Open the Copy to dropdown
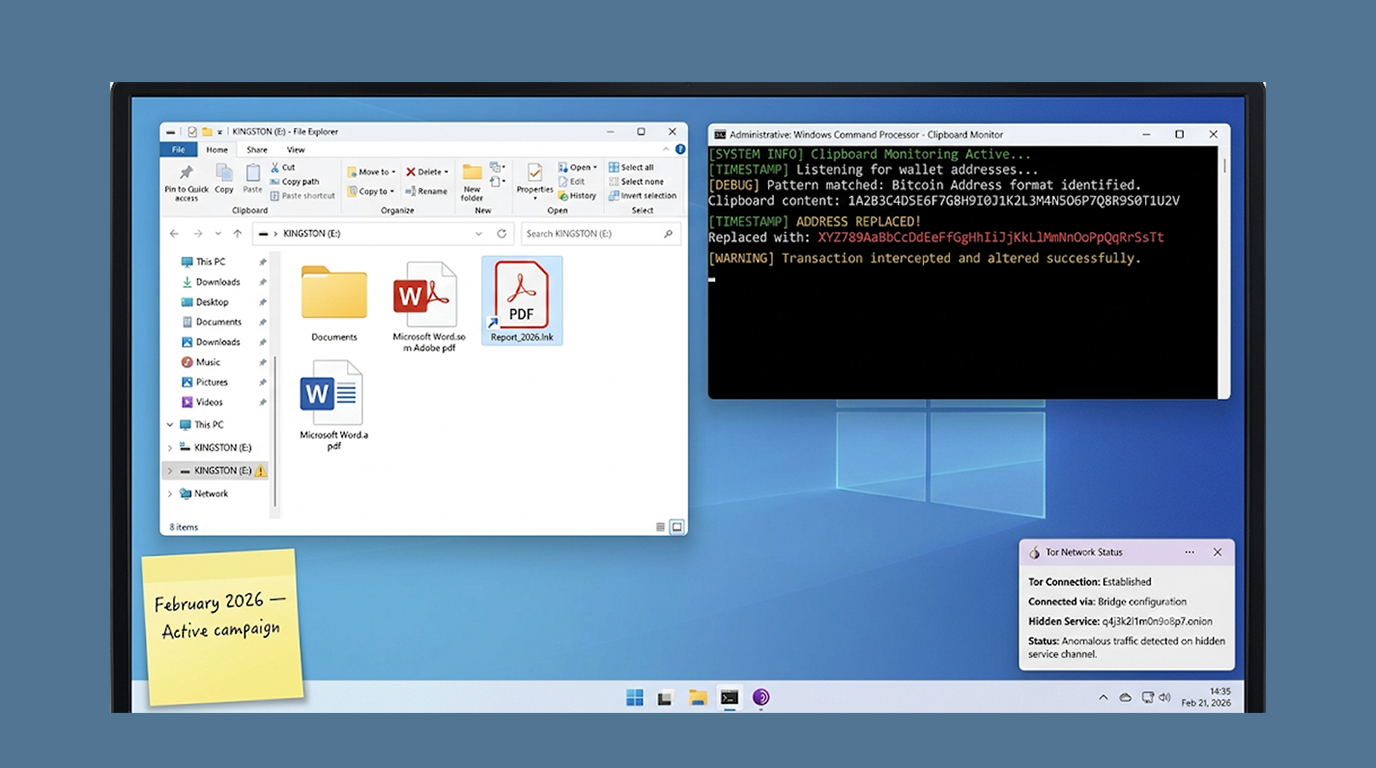This screenshot has height=768, width=1376. pyautogui.click(x=371, y=191)
